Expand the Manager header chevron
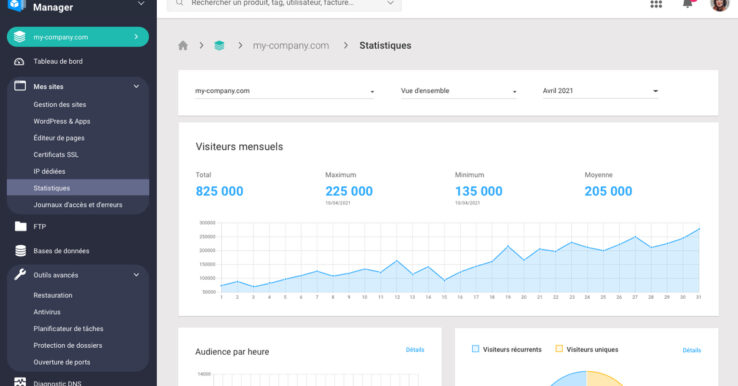Image resolution: width=738 pixels, height=386 pixels. point(141,4)
